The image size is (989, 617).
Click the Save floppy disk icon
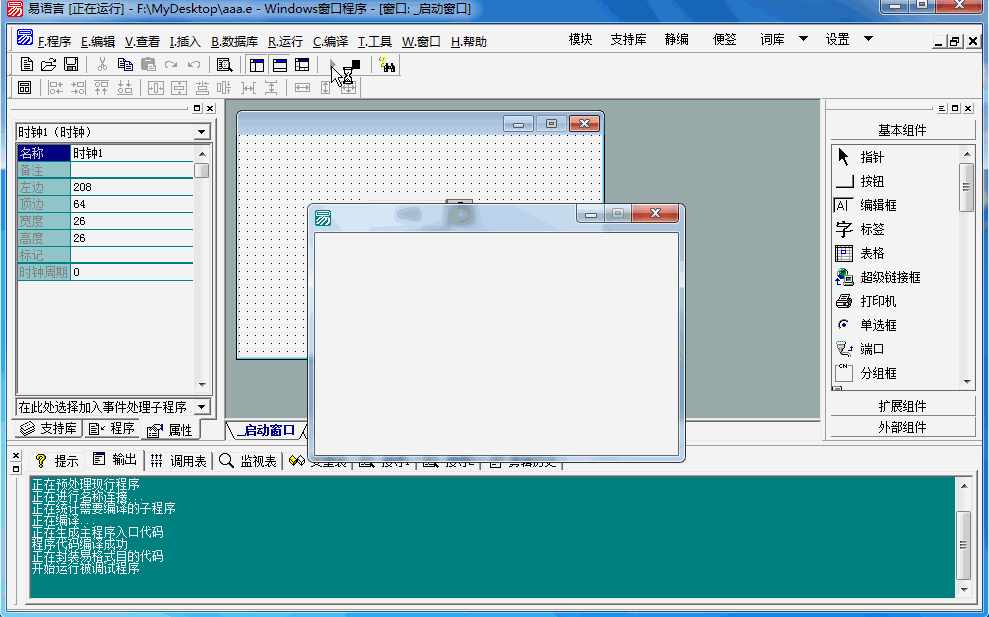pos(71,64)
